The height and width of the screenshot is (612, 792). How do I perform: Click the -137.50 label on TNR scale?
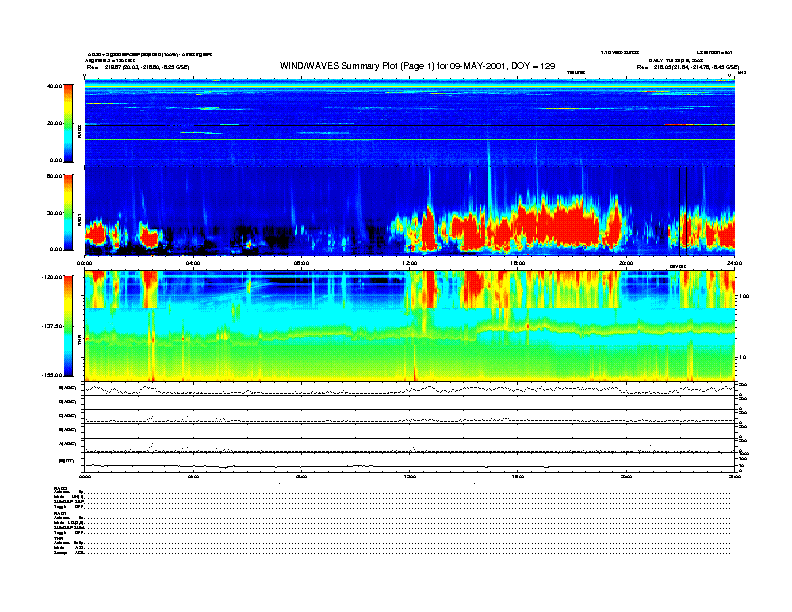pyautogui.click(x=52, y=326)
